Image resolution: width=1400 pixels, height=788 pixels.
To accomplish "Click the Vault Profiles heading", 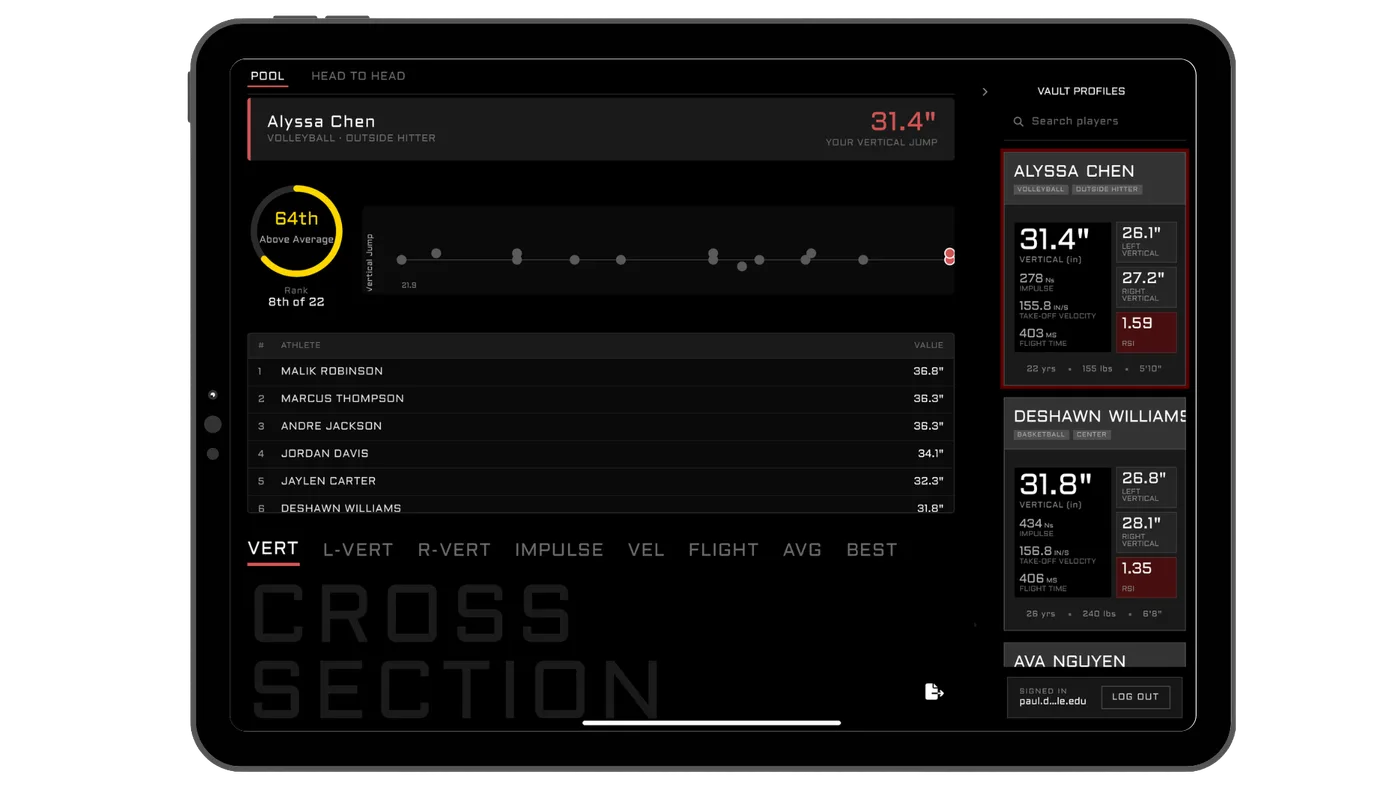I will click(1081, 91).
